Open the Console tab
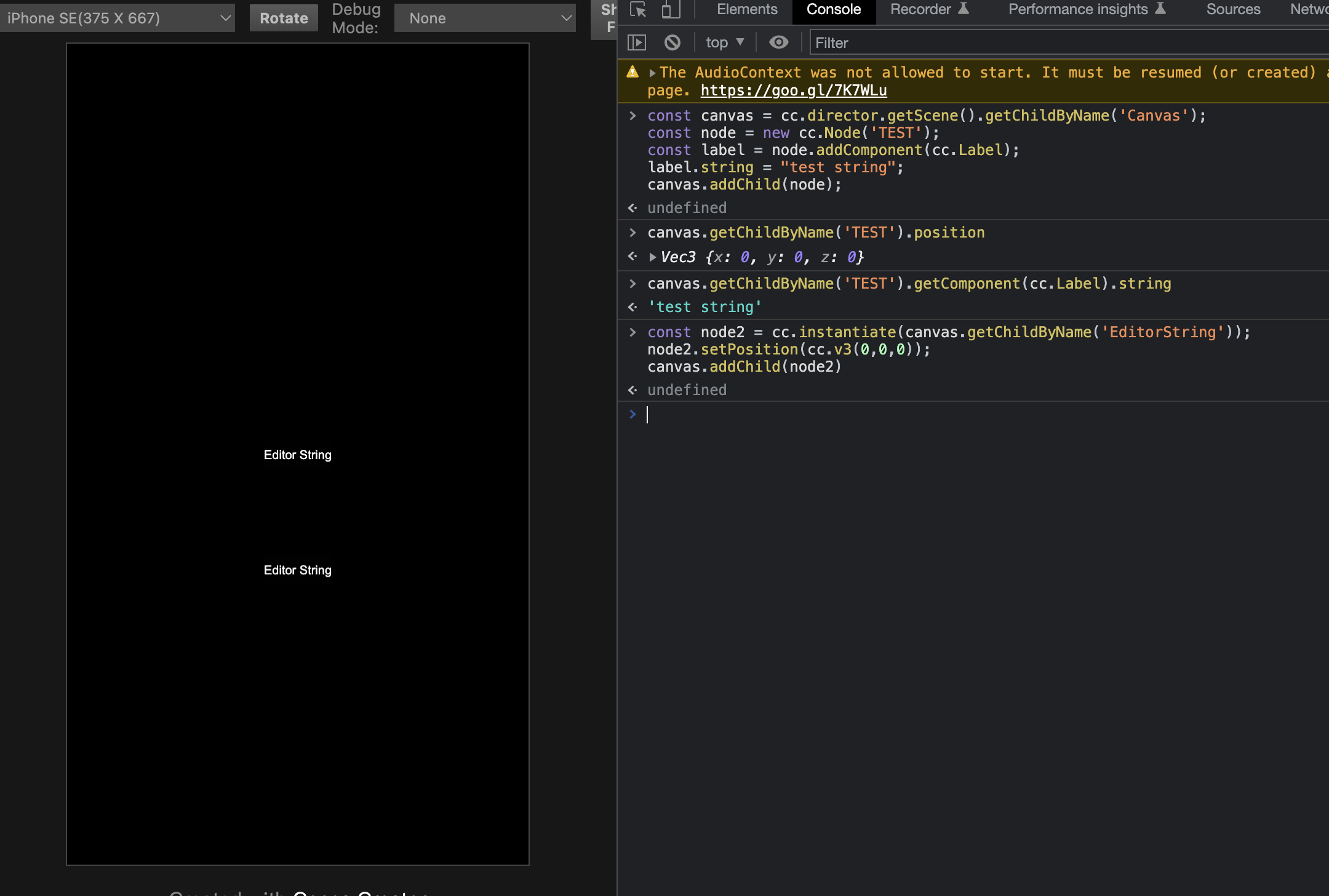 [x=833, y=10]
